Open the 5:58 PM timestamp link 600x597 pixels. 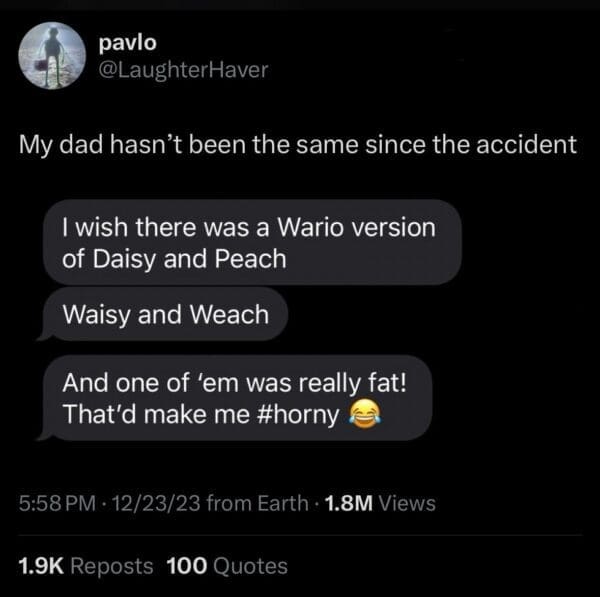(x=57, y=503)
